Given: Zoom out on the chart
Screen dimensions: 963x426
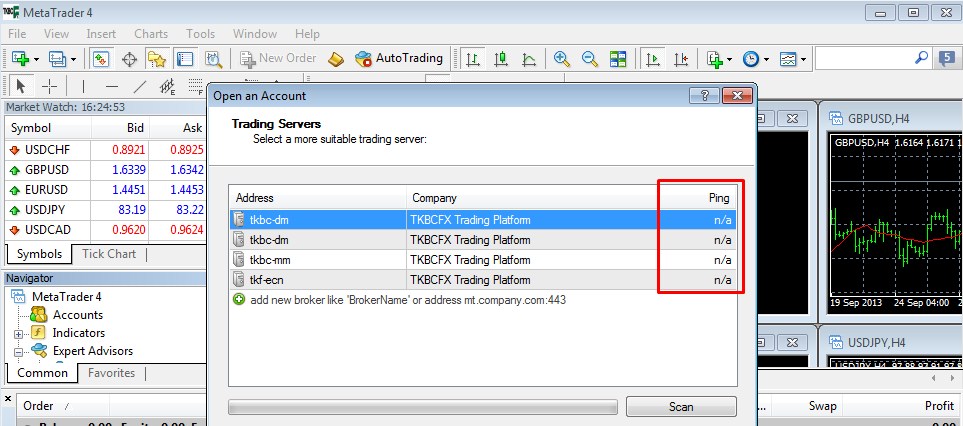Looking at the screenshot, I should click(x=590, y=59).
